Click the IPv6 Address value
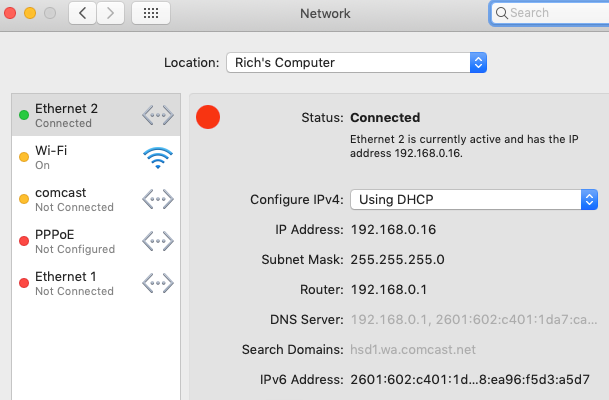 click(470, 379)
